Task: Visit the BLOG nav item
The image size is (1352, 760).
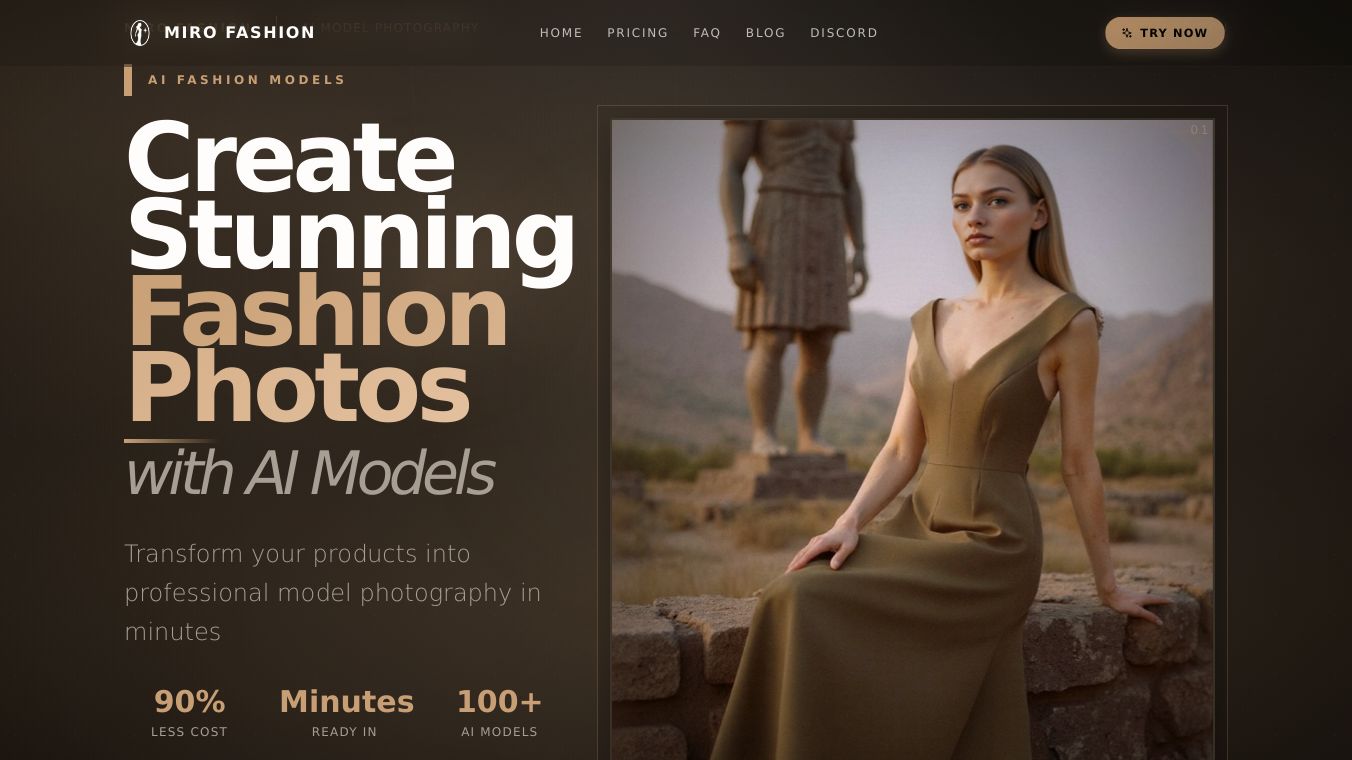Action: pyautogui.click(x=766, y=33)
